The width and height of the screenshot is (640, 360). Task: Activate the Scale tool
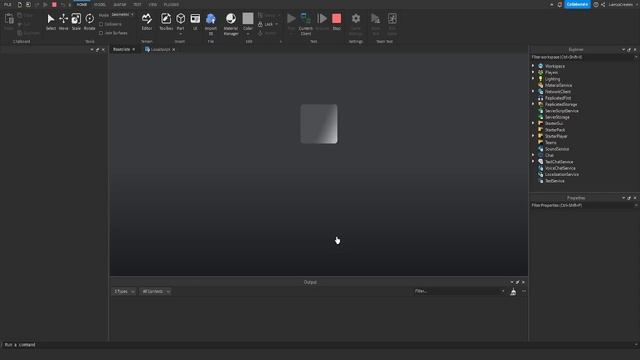(x=76, y=22)
